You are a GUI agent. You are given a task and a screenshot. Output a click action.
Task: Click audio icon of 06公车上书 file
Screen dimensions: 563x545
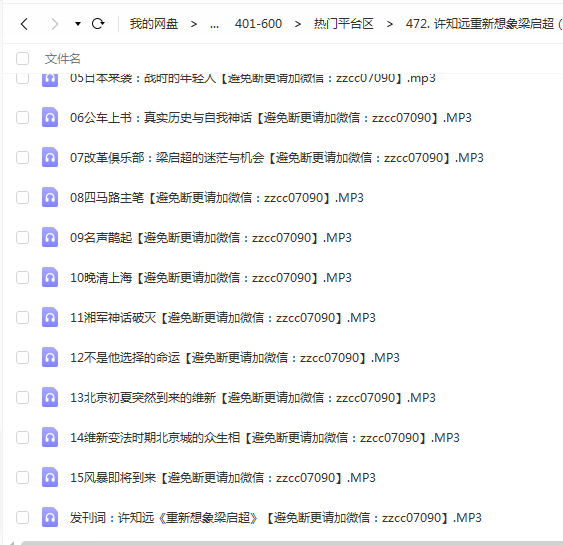coord(50,117)
